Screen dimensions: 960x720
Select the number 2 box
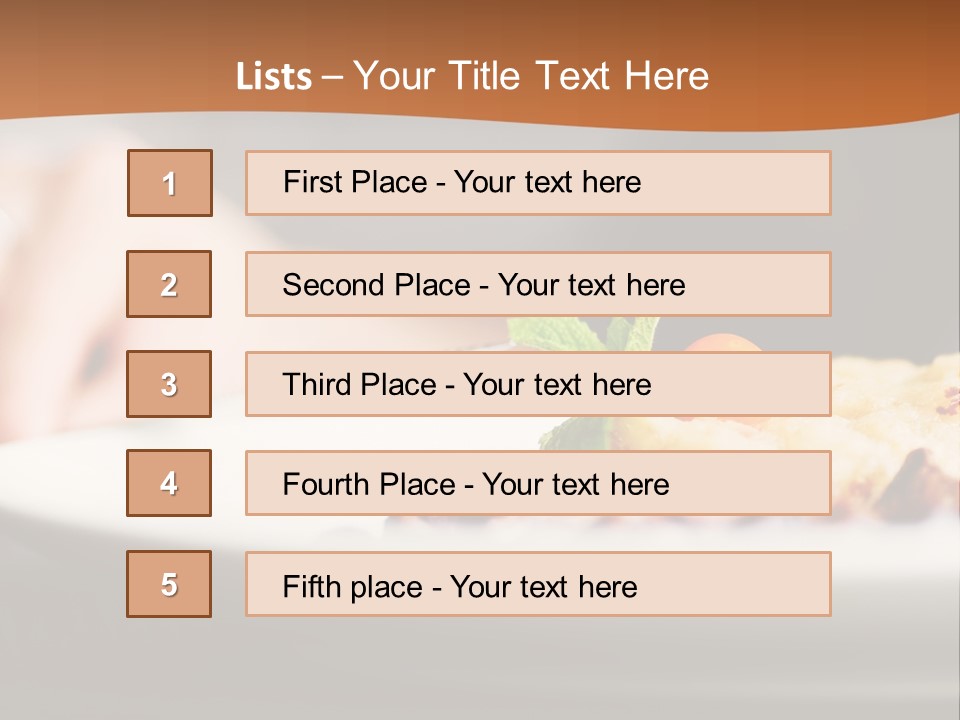[169, 284]
